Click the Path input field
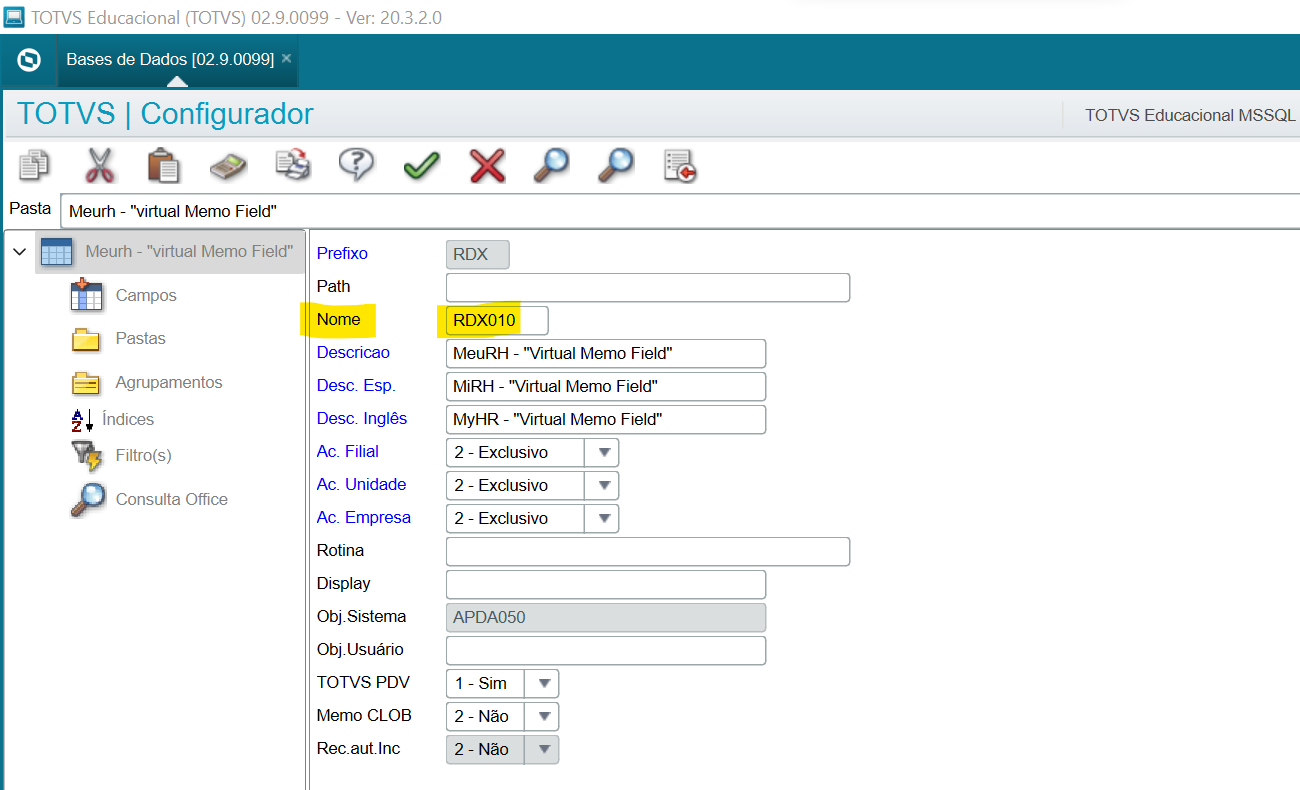 click(x=647, y=287)
